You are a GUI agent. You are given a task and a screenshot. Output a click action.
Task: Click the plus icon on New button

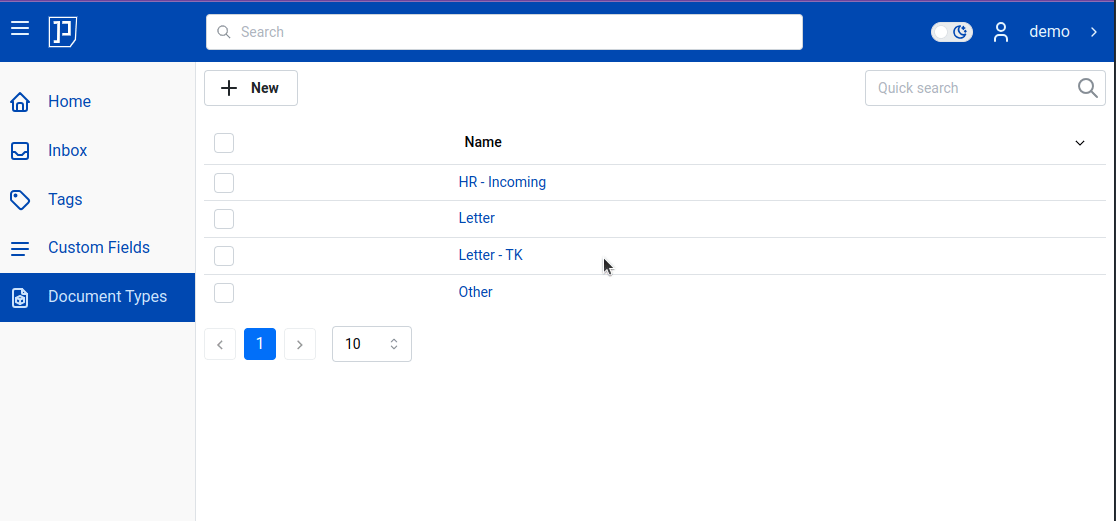[x=228, y=88]
